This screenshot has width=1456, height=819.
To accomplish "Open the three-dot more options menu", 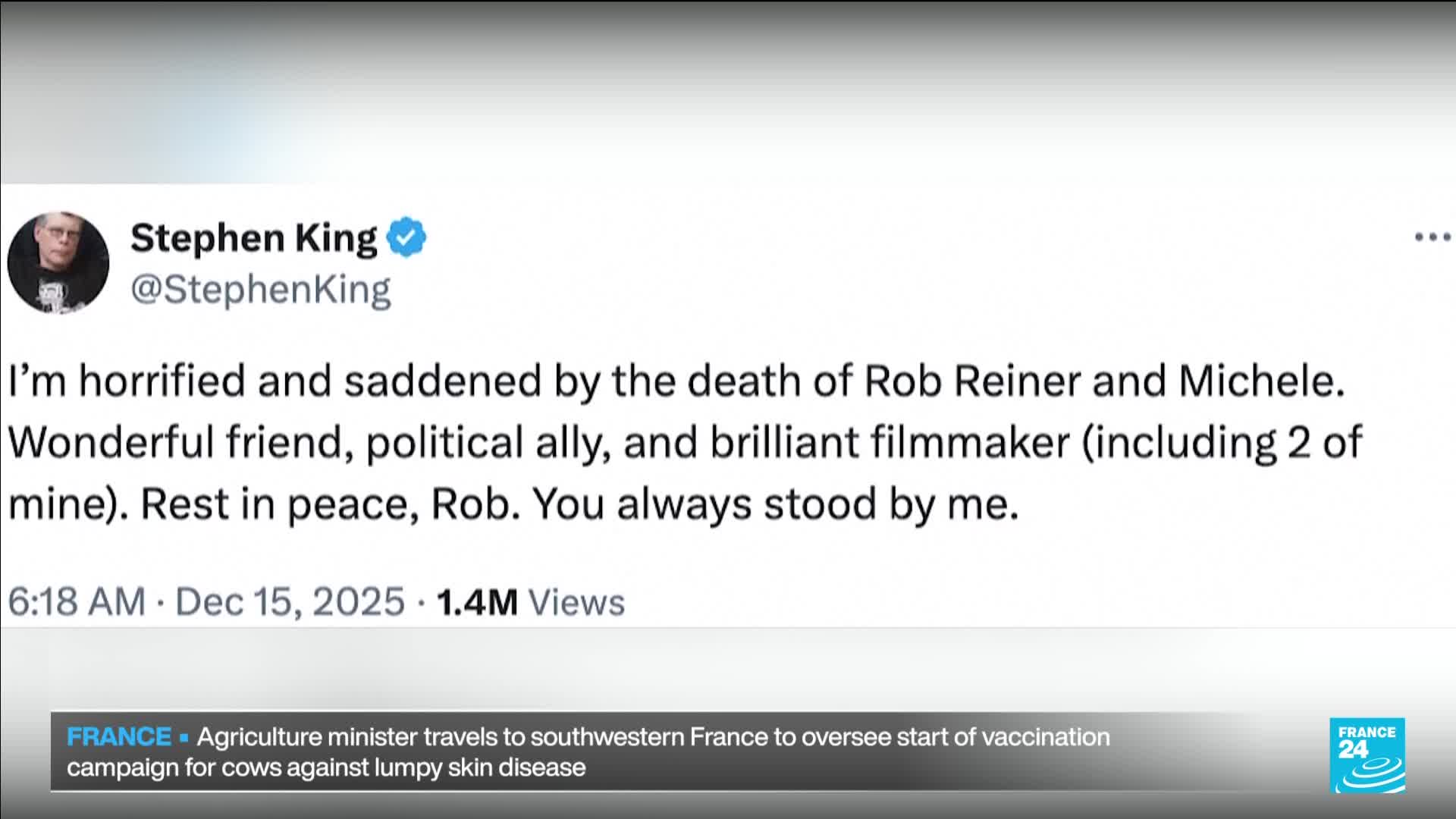I will [x=1432, y=237].
